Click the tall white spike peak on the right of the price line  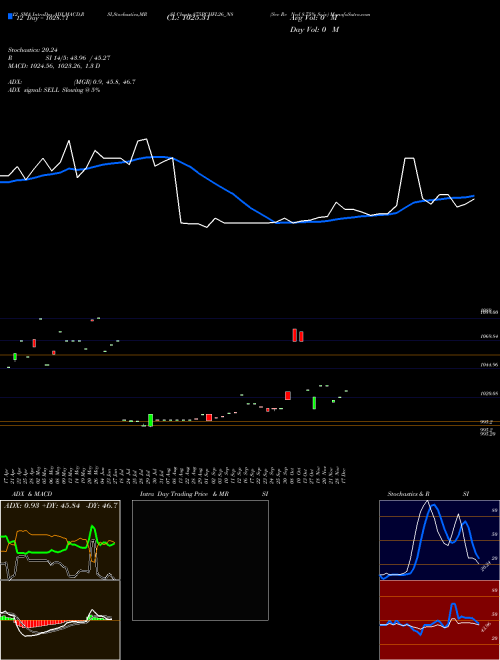coord(410,158)
